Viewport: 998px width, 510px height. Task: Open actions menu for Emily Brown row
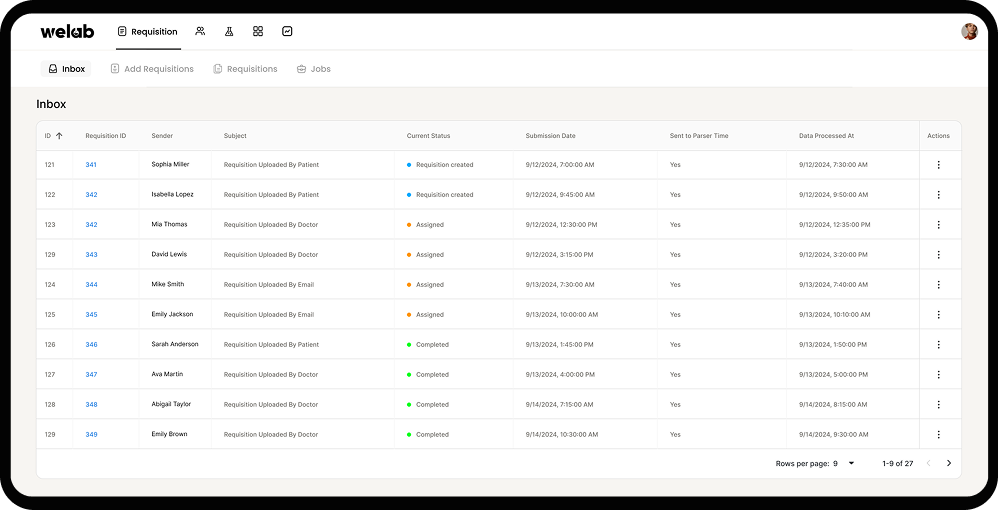(x=938, y=434)
